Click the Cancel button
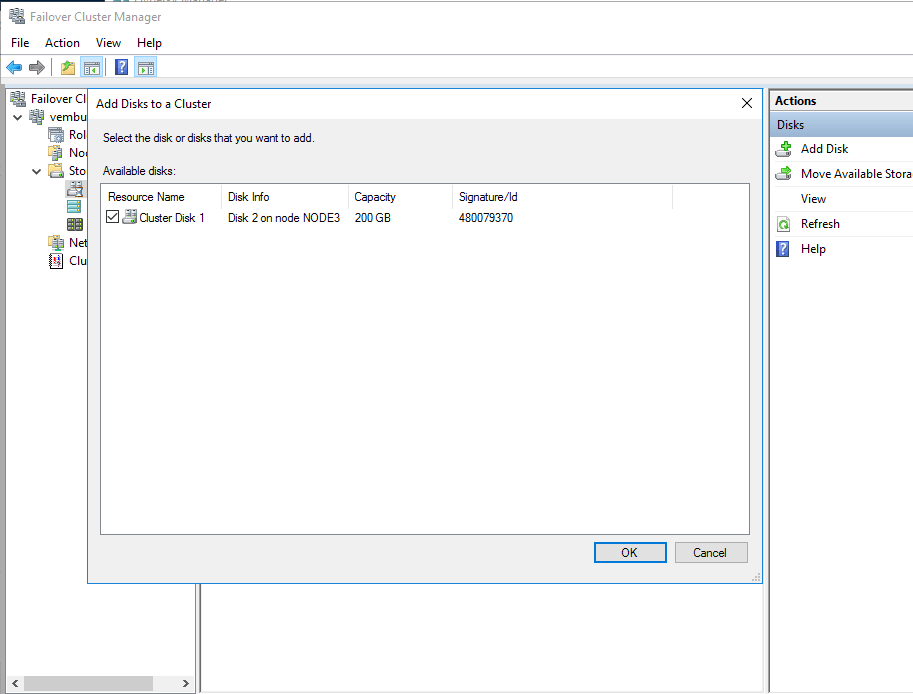This screenshot has height=694, width=913. 711,553
